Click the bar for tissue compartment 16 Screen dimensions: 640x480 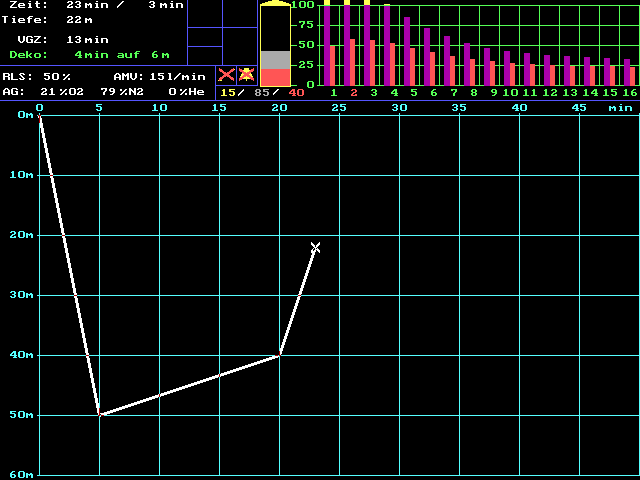629,72
